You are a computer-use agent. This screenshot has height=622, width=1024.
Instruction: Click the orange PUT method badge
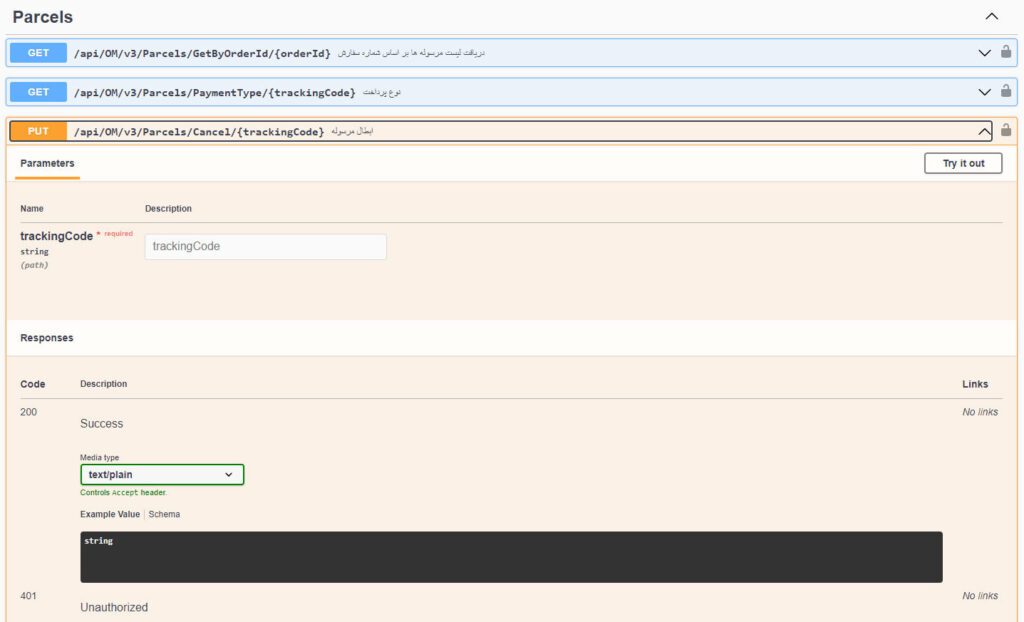click(x=38, y=132)
